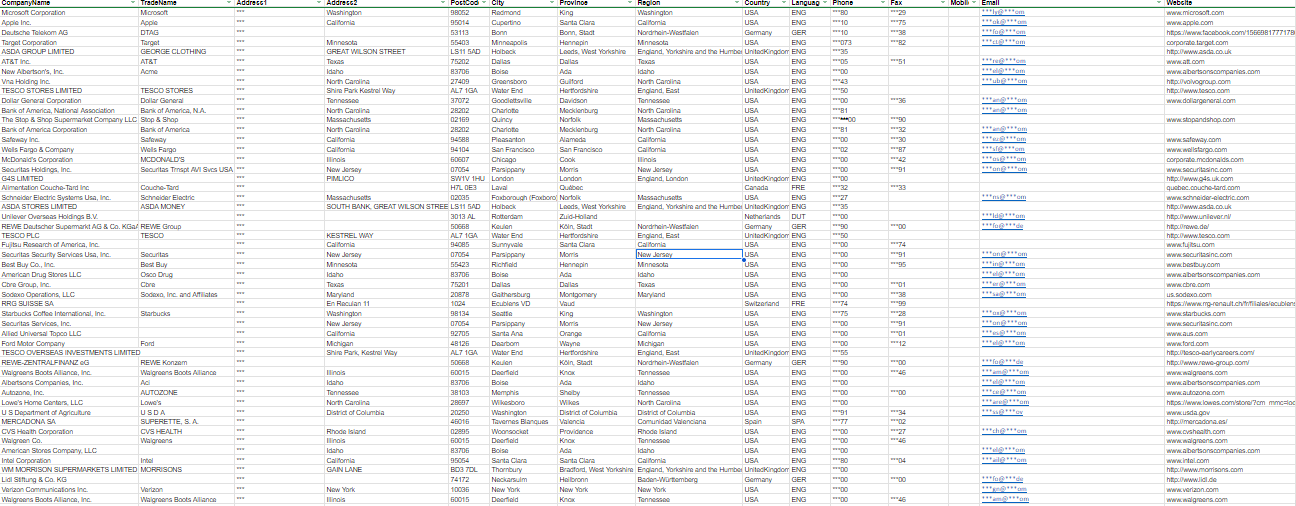
Task: Select the Rotterdam city cell
Action: (x=524, y=217)
